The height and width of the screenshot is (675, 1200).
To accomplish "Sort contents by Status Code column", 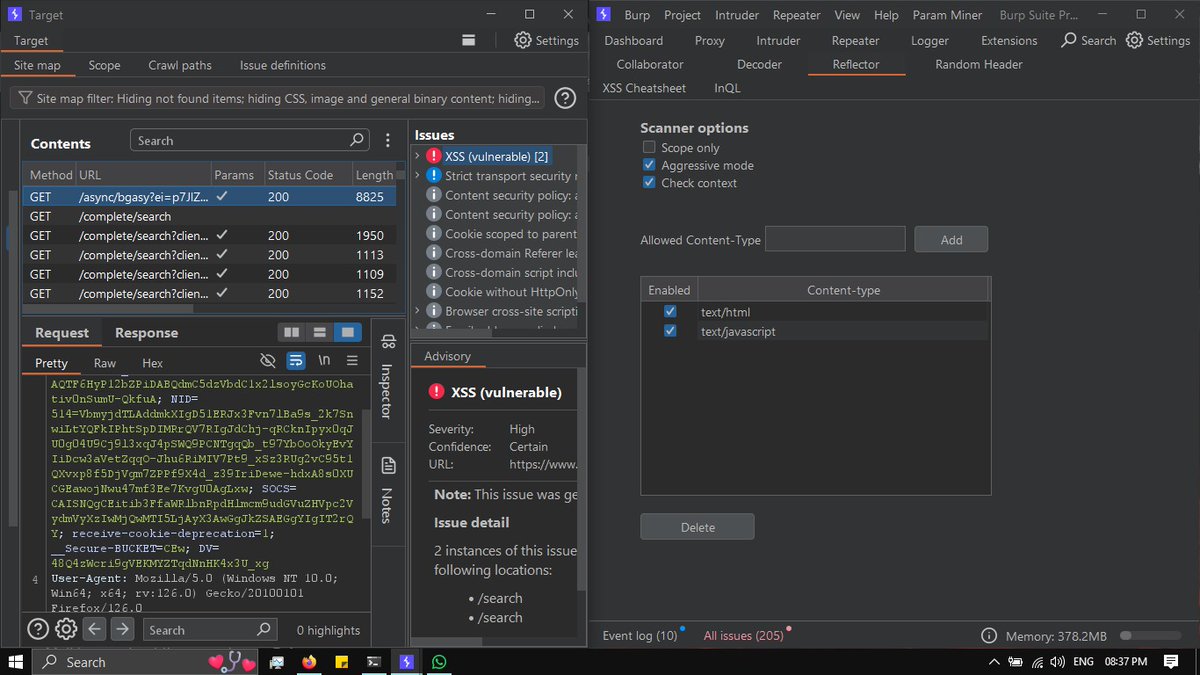I will pyautogui.click(x=307, y=175).
